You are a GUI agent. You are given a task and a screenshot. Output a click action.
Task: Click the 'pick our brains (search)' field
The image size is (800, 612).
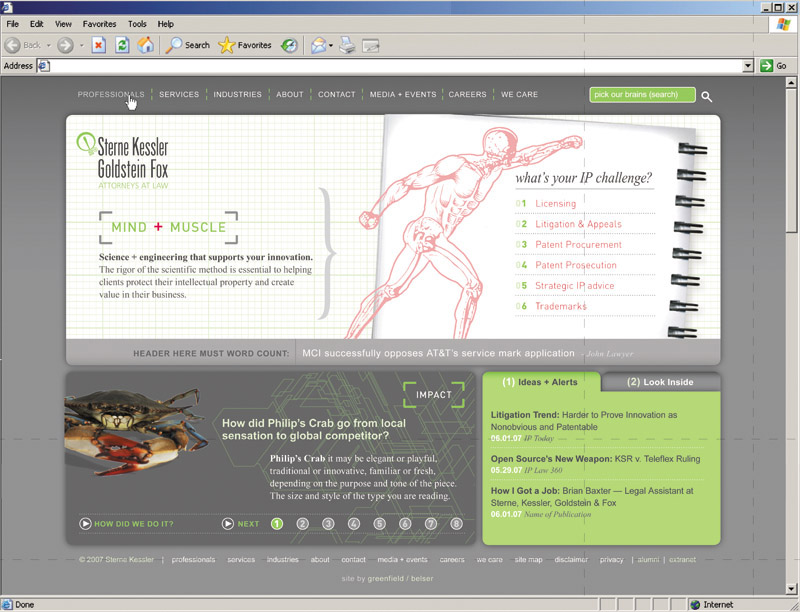click(x=642, y=95)
